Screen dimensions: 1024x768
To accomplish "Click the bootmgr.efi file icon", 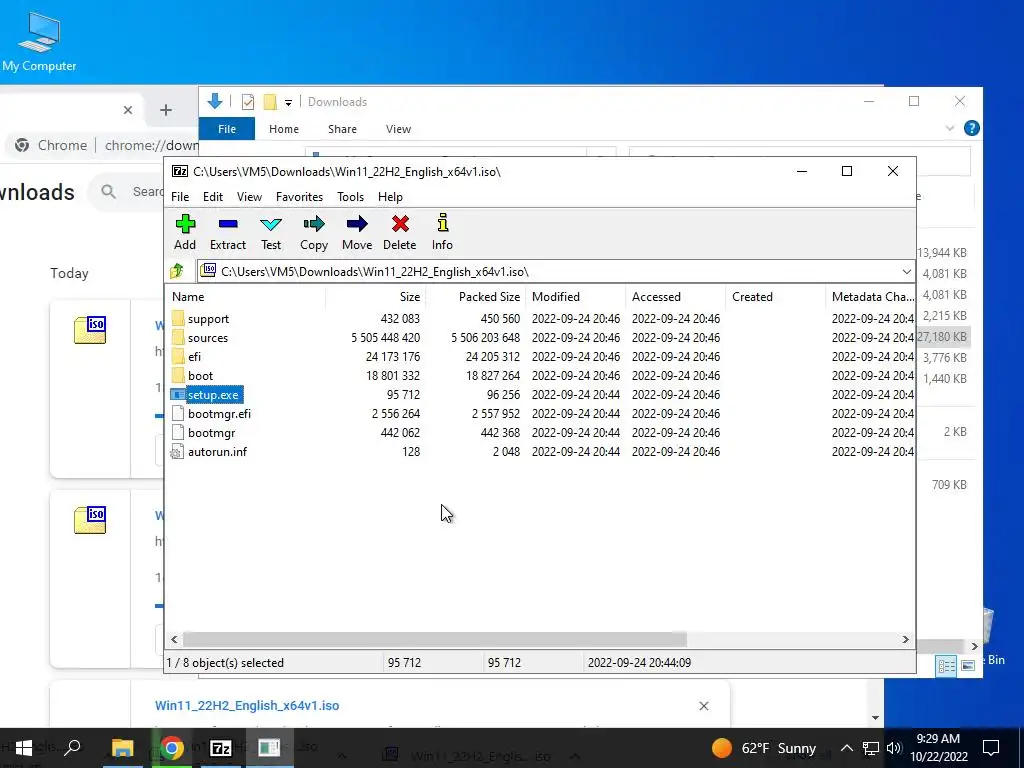I will 178,413.
